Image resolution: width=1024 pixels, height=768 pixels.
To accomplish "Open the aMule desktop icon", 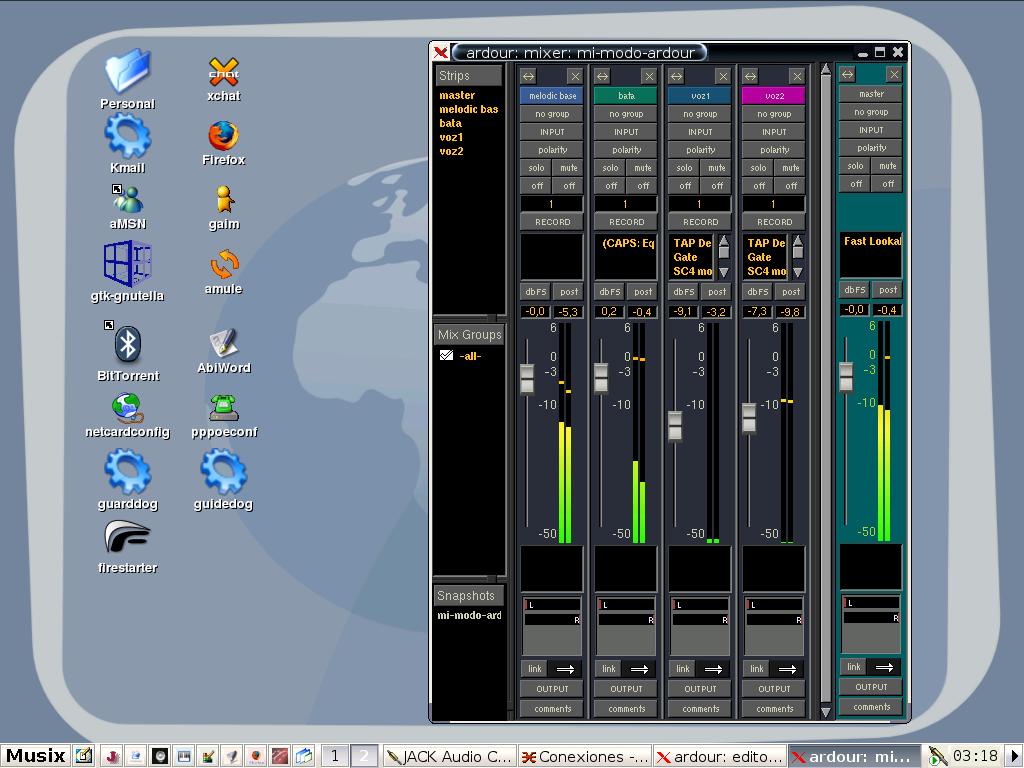I will point(223,265).
